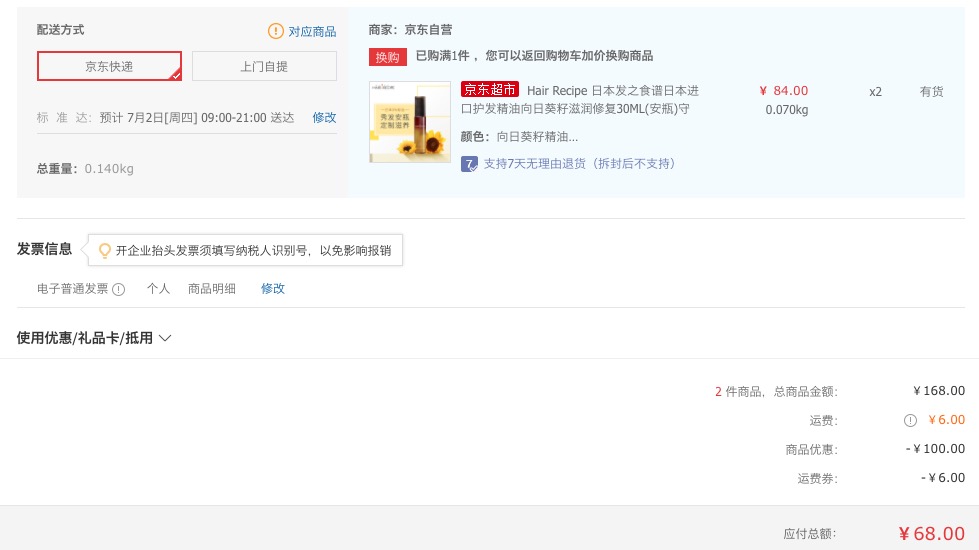The image size is (979, 550).
Task: Click the 有货 stock status
Action: tap(931, 92)
